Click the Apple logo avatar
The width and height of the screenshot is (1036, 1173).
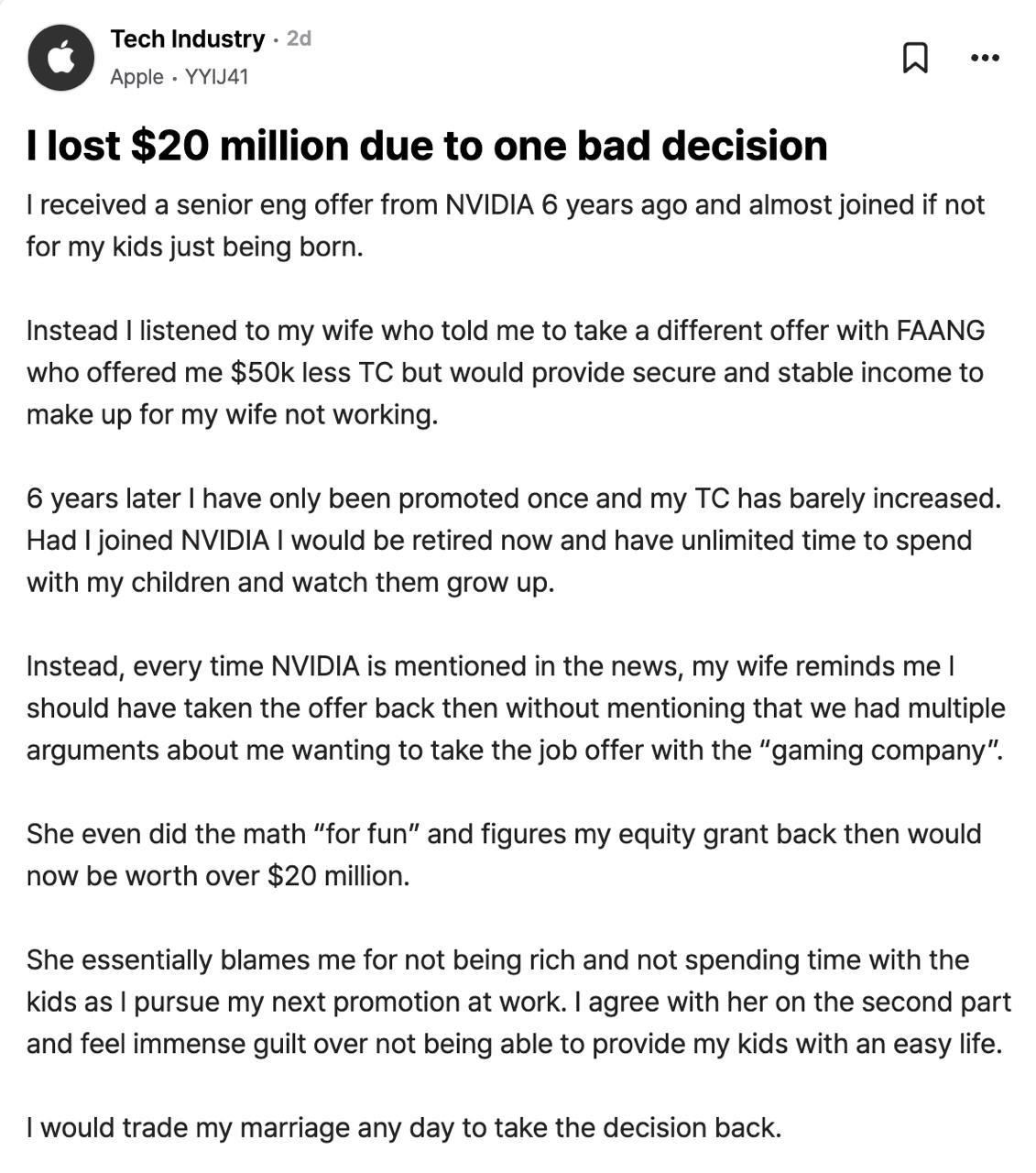[60, 58]
